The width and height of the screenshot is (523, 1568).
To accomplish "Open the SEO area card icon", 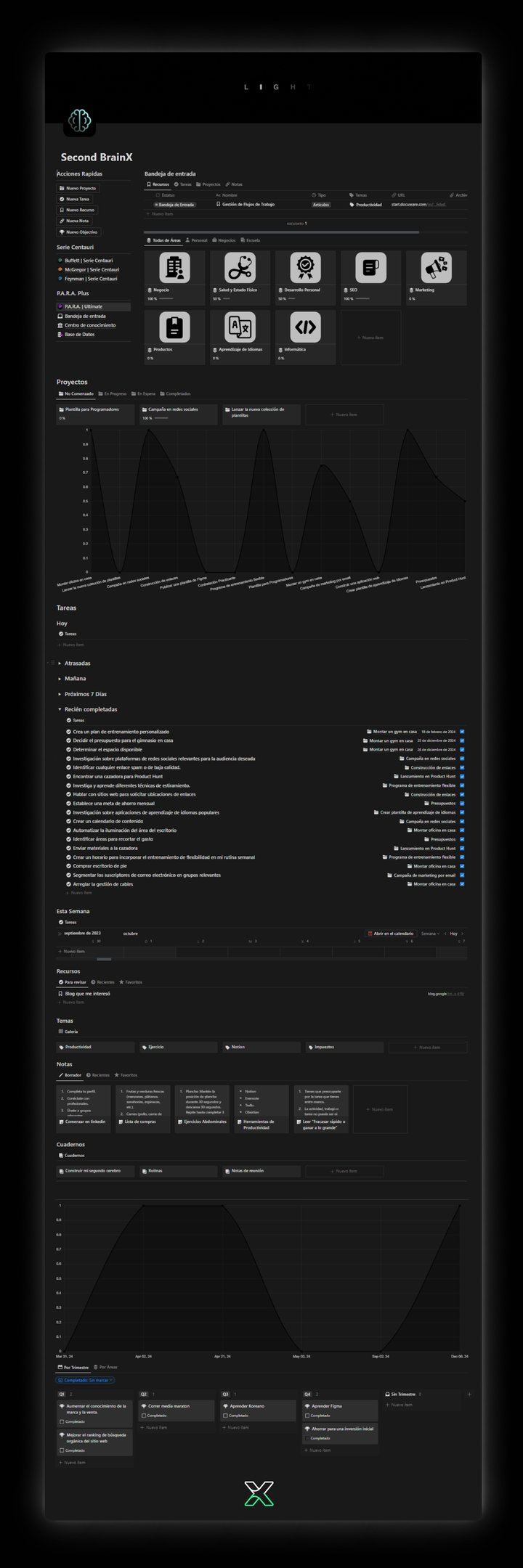I will tap(370, 268).
